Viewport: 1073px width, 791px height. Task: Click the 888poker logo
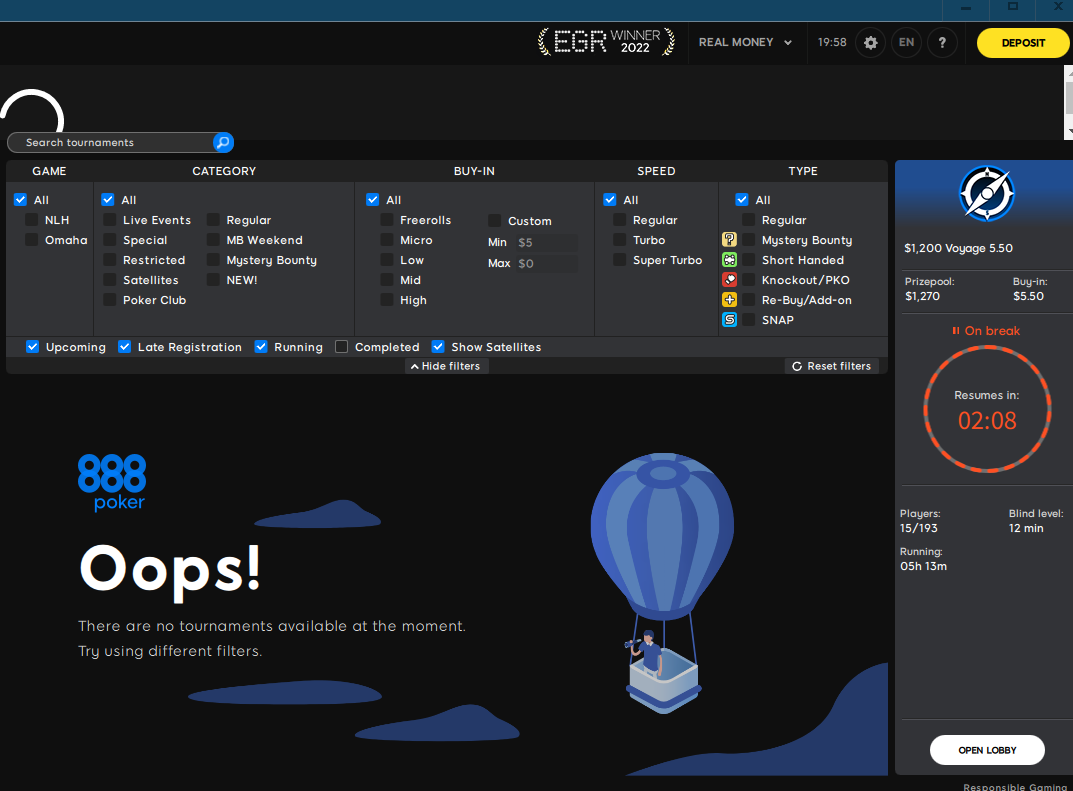coord(112,482)
